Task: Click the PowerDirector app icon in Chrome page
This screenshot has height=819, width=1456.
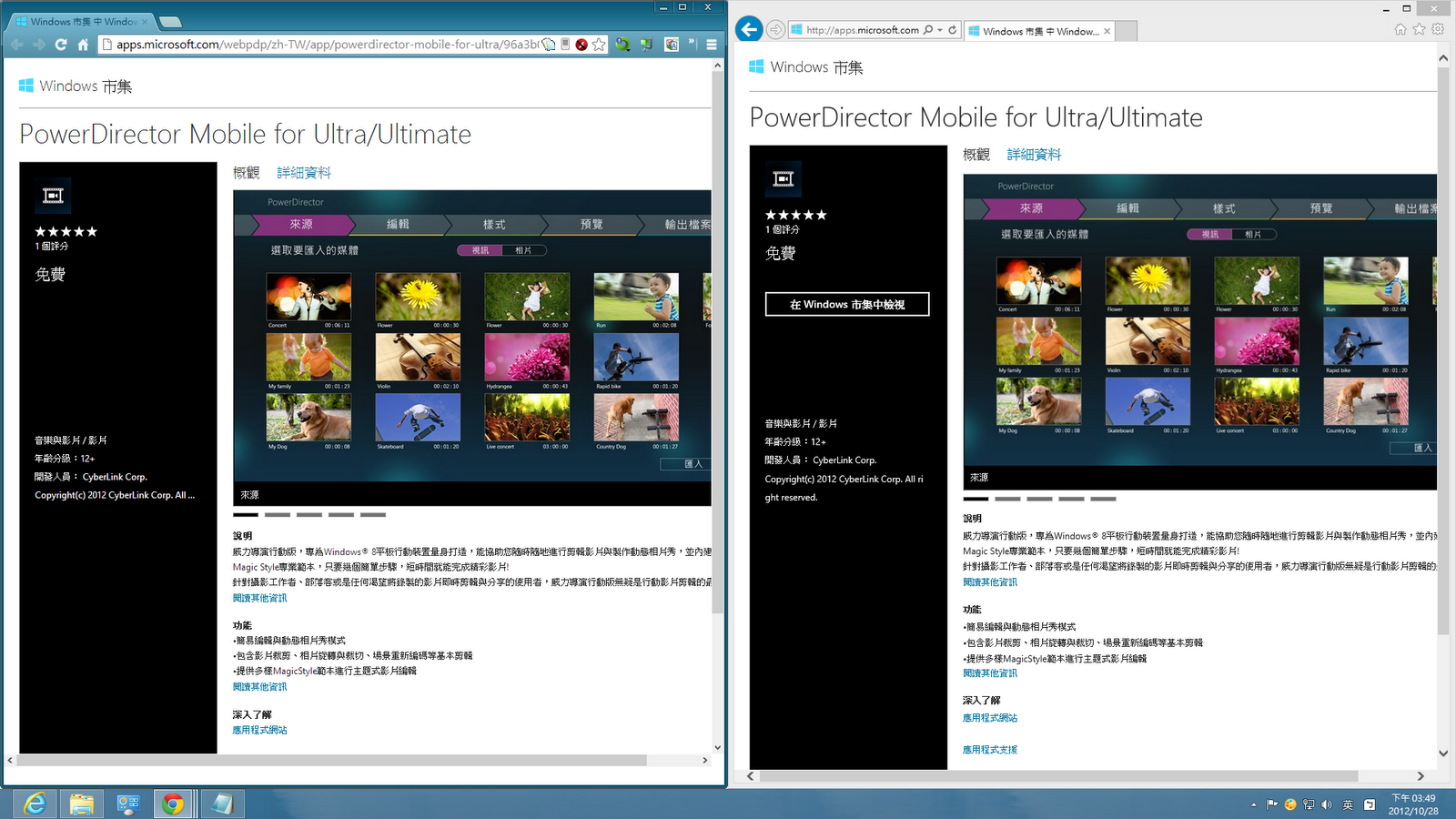Action: pos(54,196)
